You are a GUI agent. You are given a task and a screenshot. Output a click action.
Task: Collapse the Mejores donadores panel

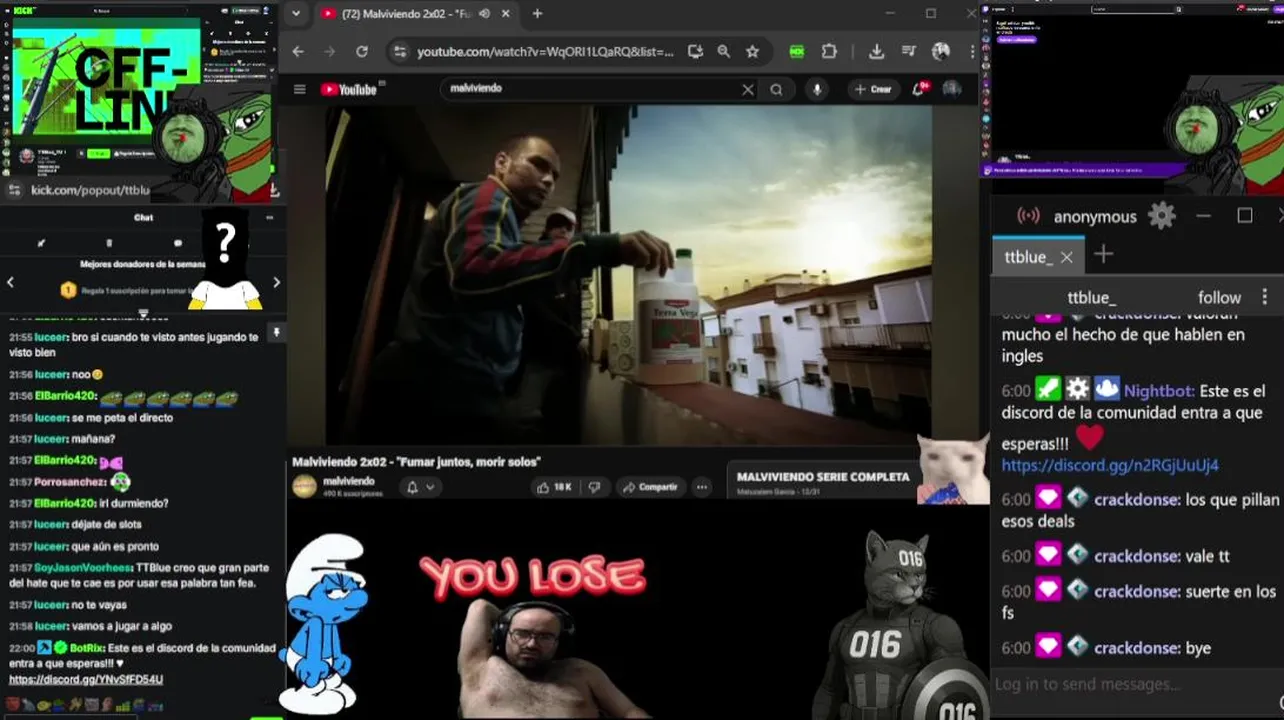pos(143,313)
